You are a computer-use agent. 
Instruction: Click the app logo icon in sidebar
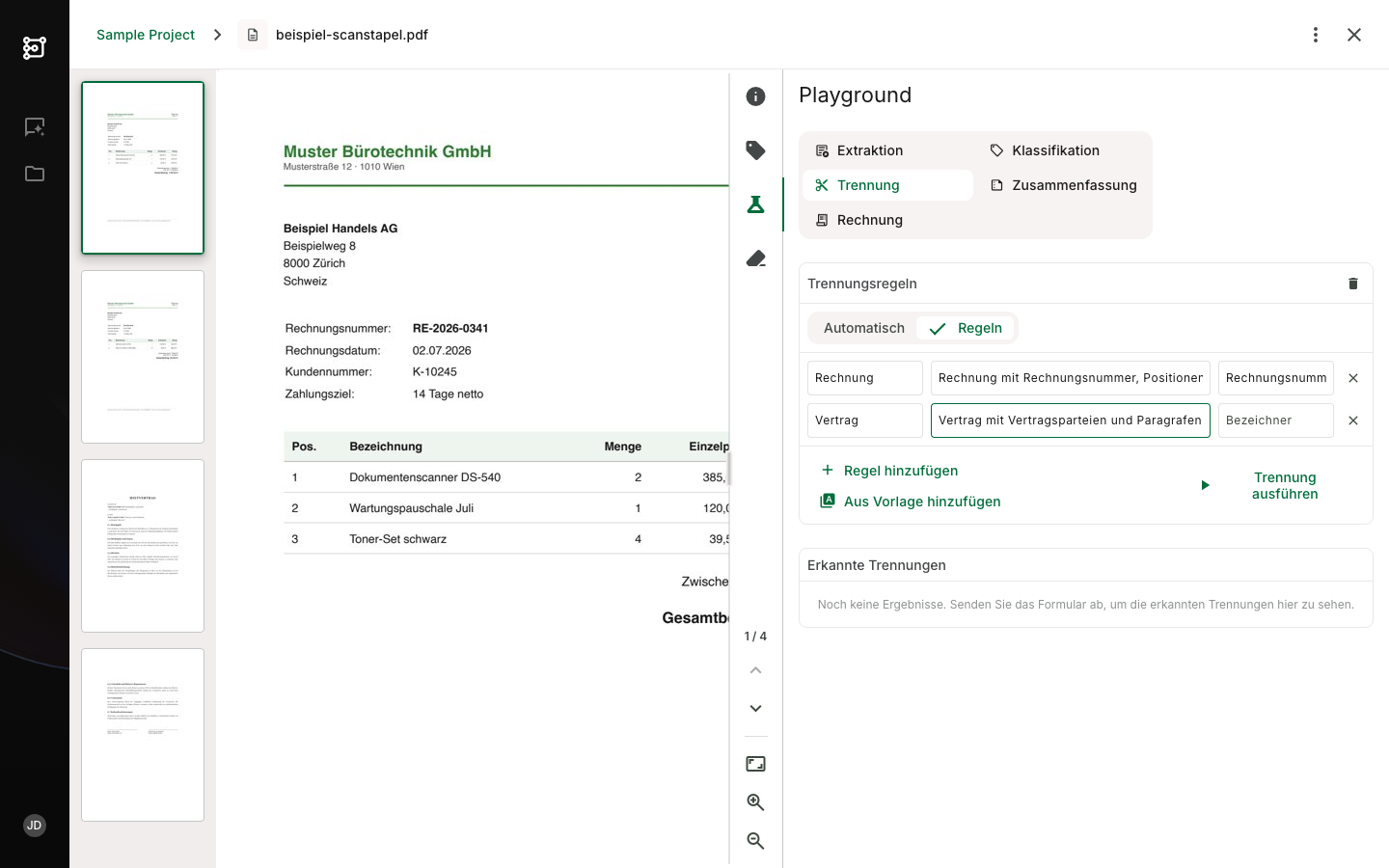35,47
